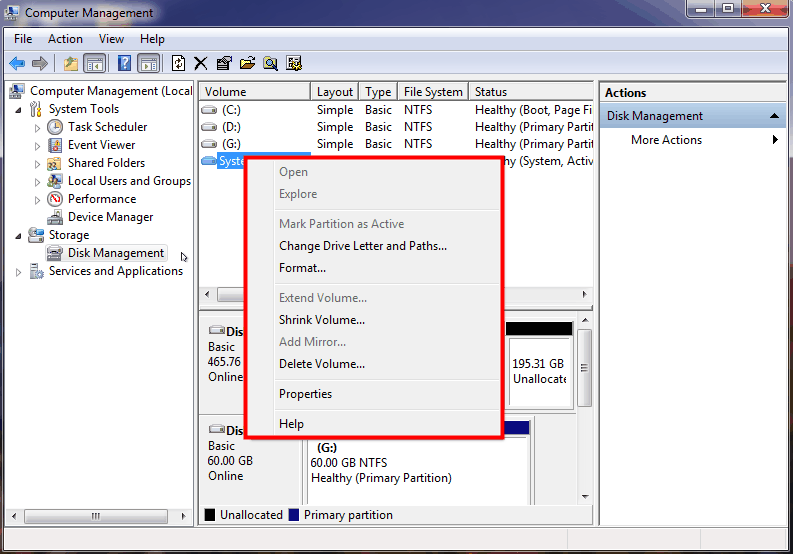
Task: Click the Status column header
Action: [x=531, y=92]
